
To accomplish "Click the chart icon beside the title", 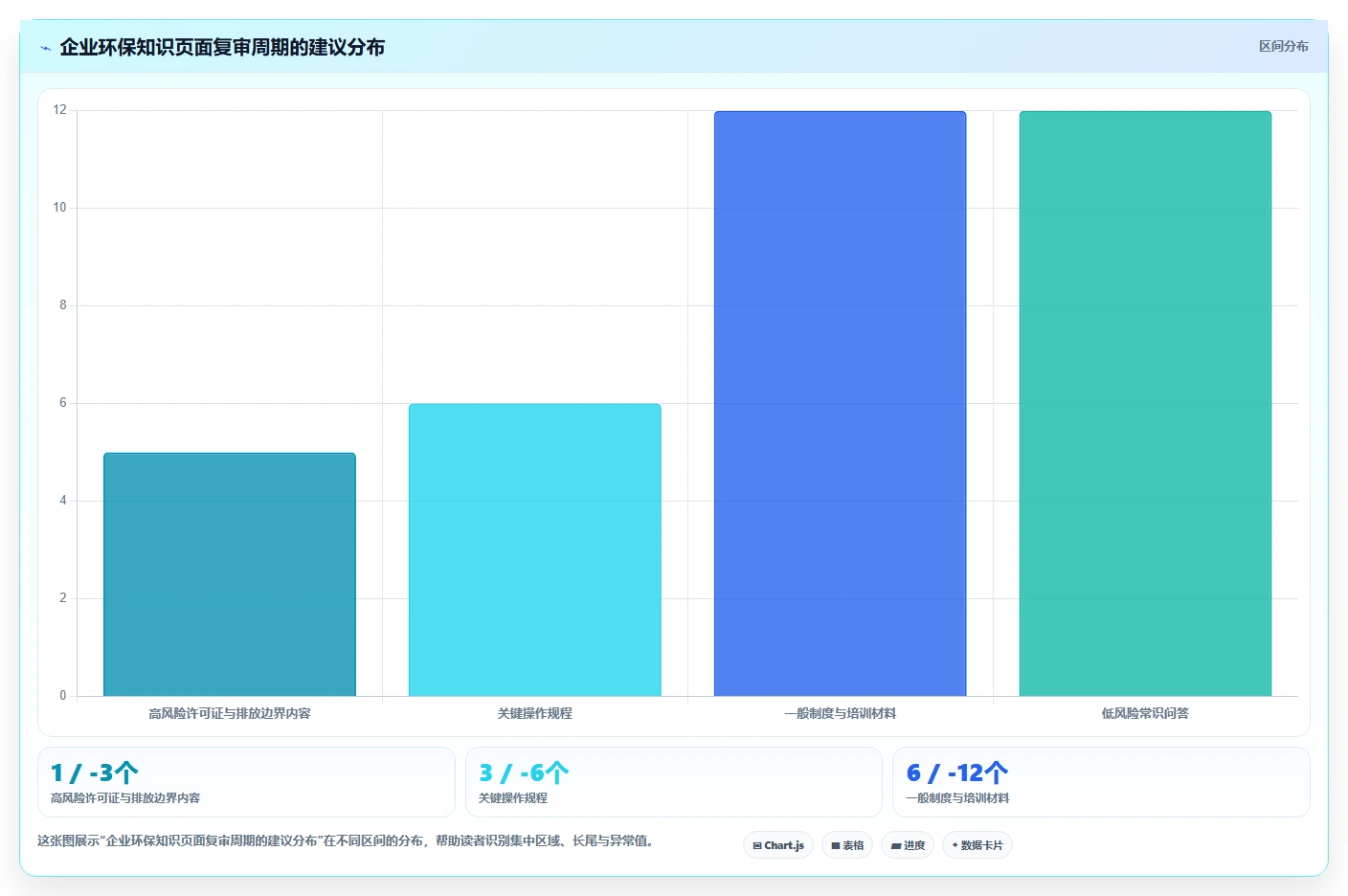I will click(45, 48).
